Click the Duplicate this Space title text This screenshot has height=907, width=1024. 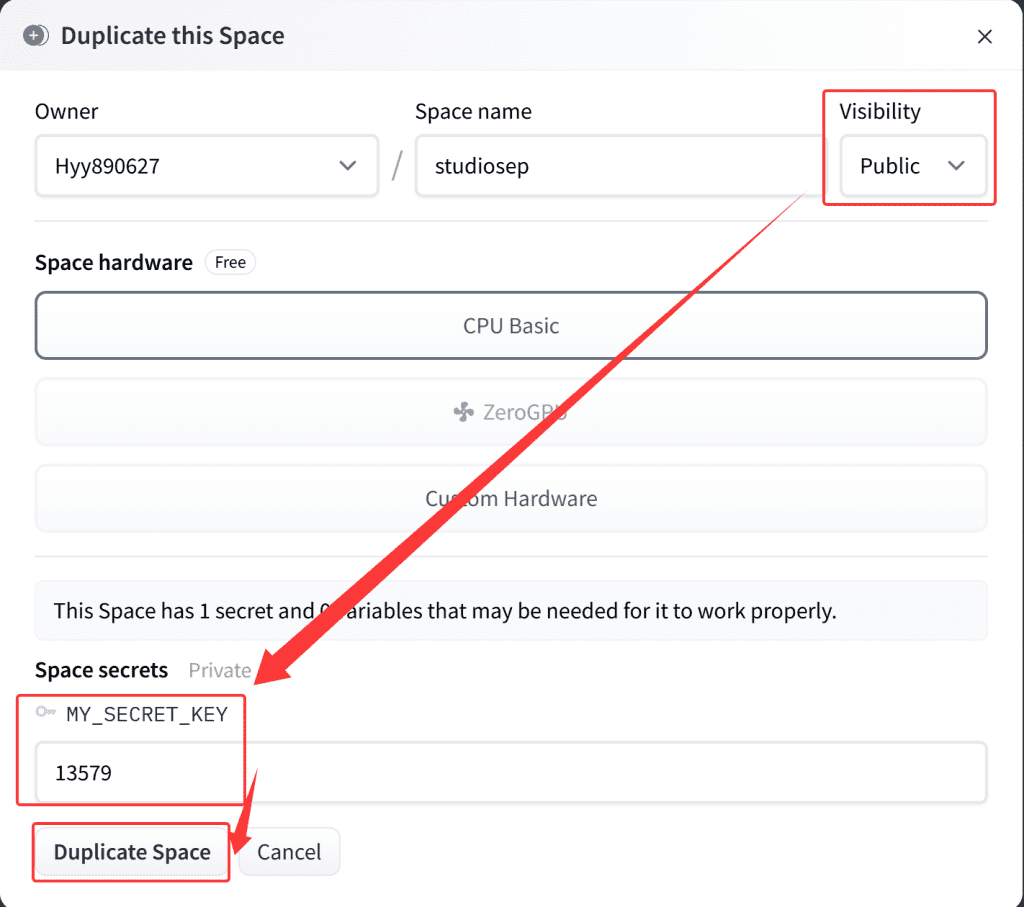point(173,36)
